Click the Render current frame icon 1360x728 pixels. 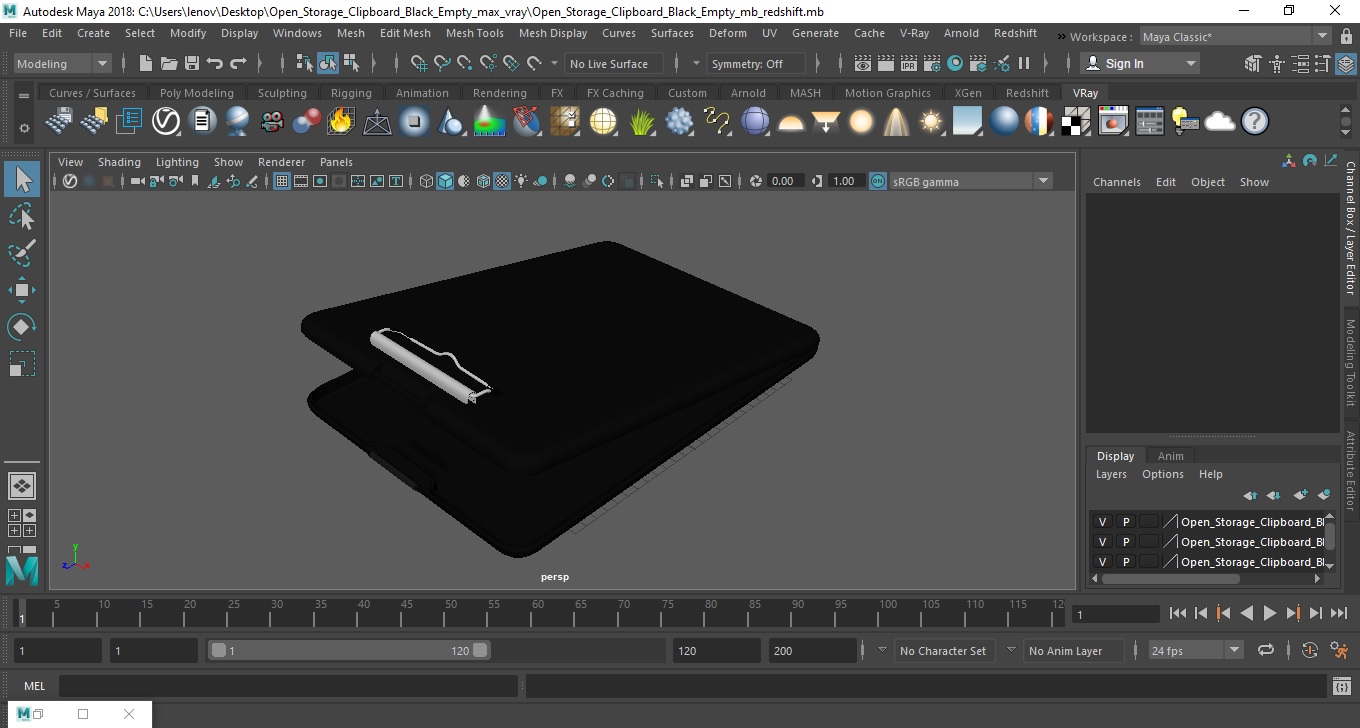tap(886, 63)
